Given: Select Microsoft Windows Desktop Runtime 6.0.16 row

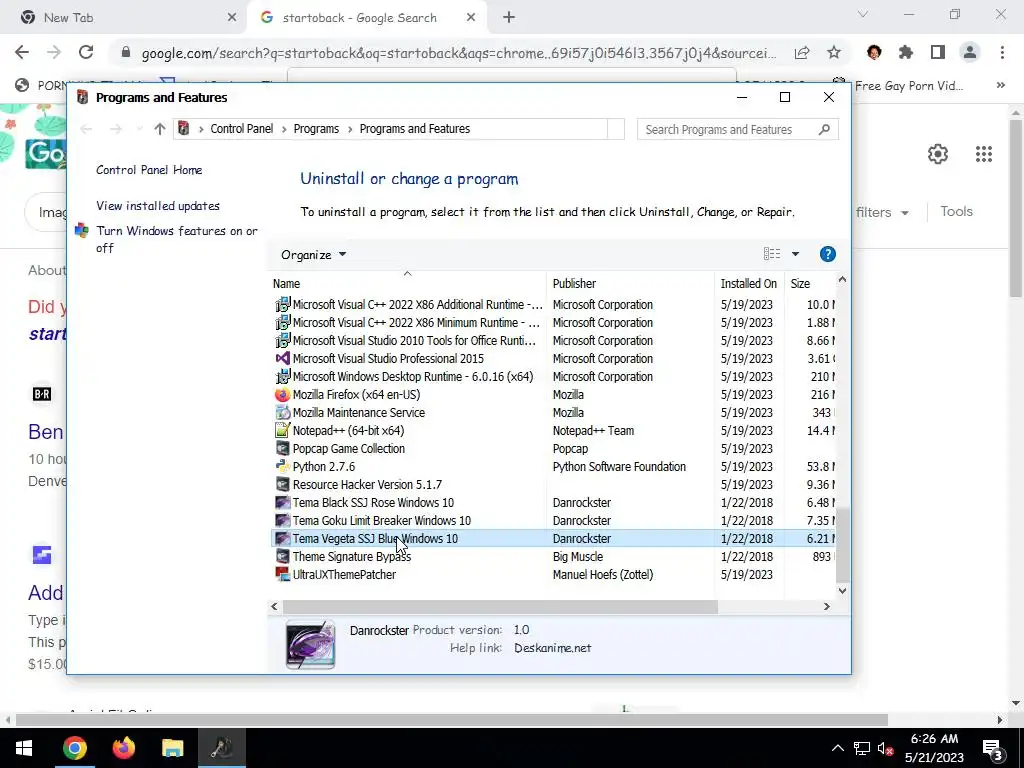Looking at the screenshot, I should pos(552,377).
